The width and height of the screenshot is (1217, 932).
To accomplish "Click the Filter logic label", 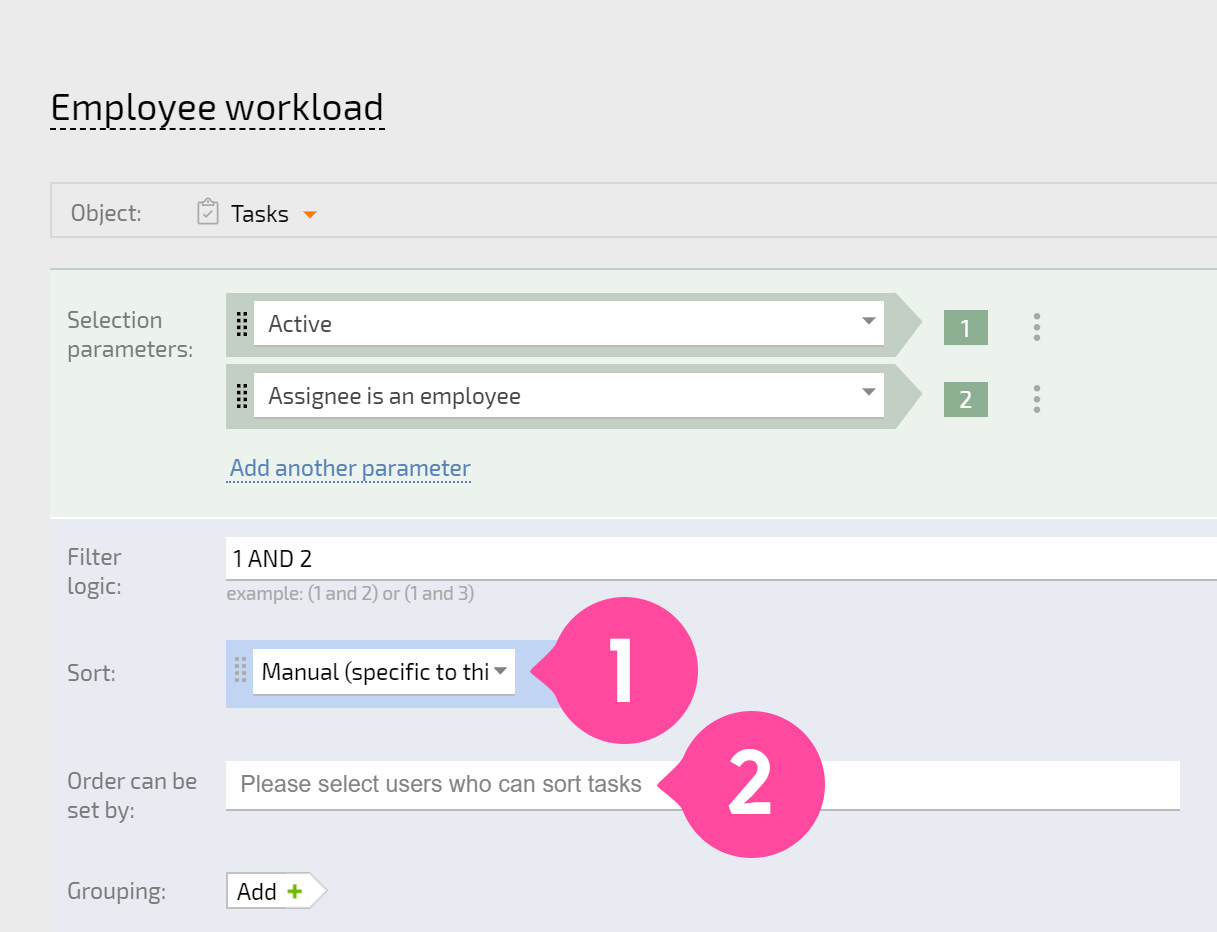I will pyautogui.click(x=95, y=571).
